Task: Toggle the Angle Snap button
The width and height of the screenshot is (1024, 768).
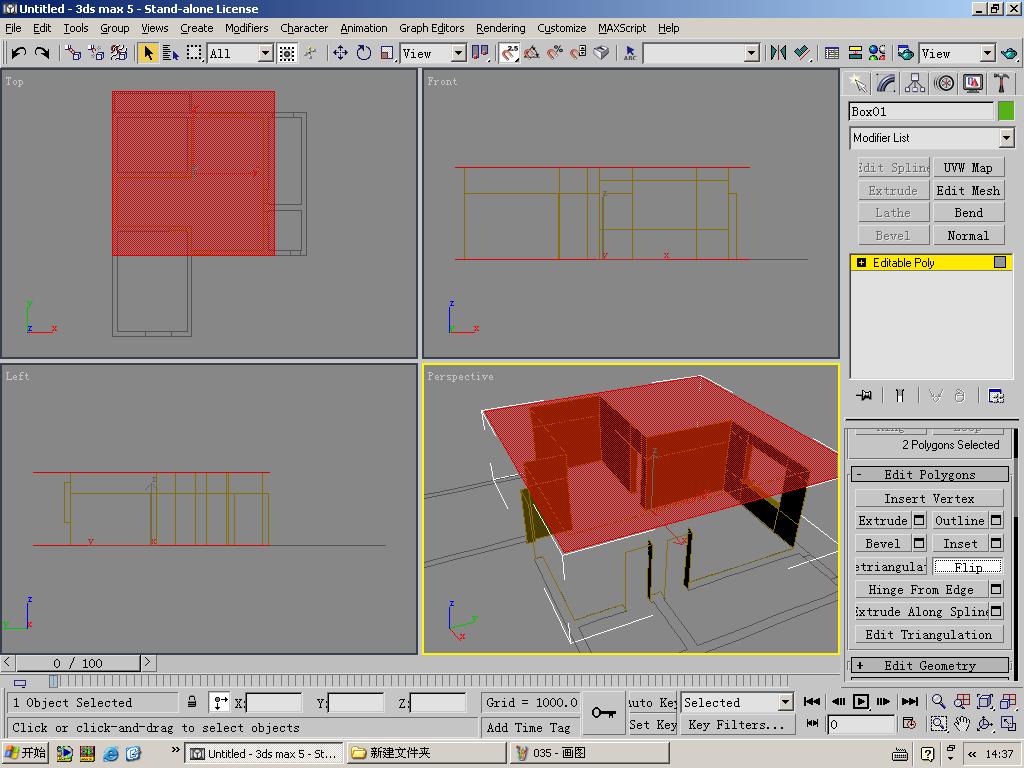Action: coord(532,53)
